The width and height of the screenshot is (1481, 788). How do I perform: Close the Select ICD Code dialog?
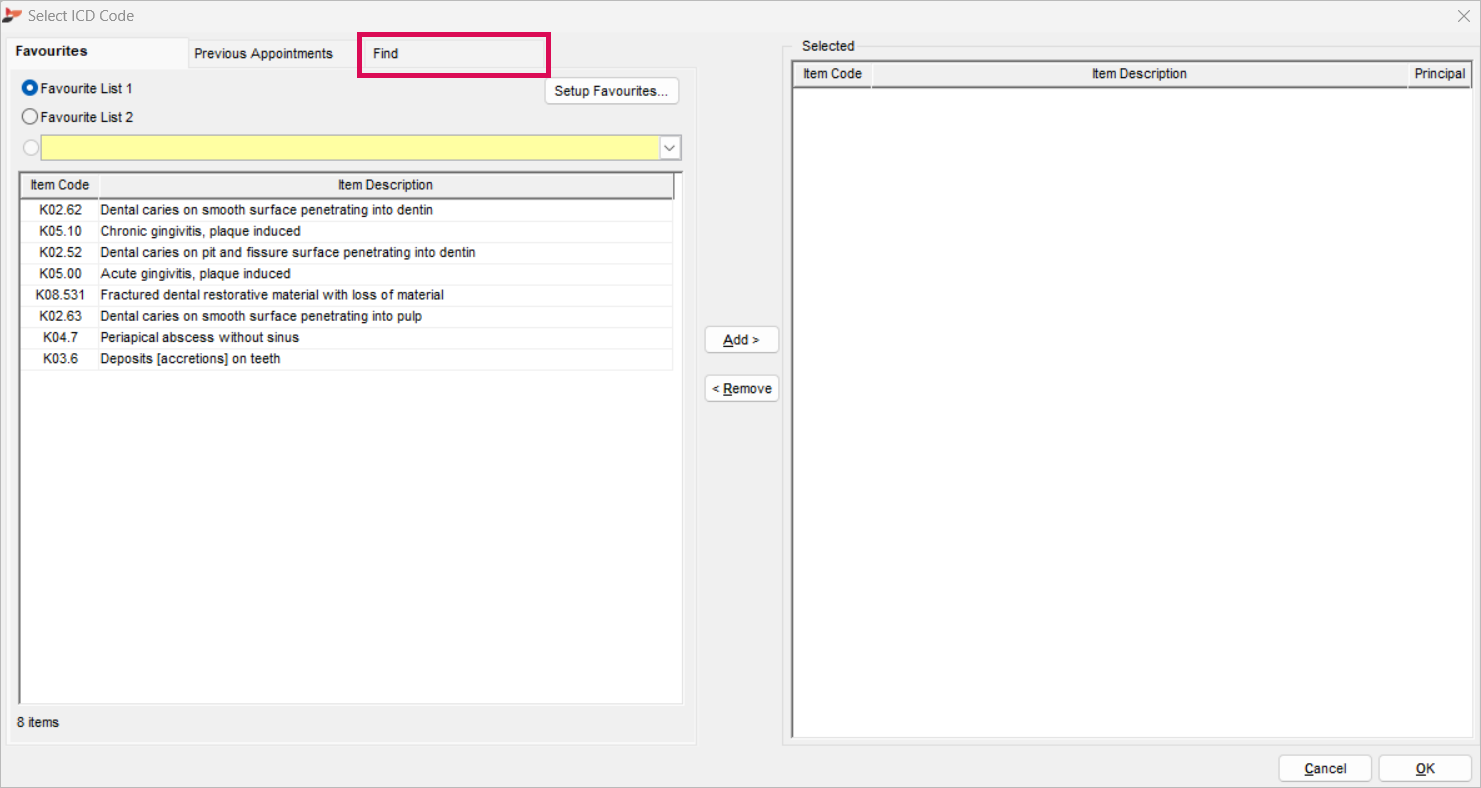tap(1464, 16)
